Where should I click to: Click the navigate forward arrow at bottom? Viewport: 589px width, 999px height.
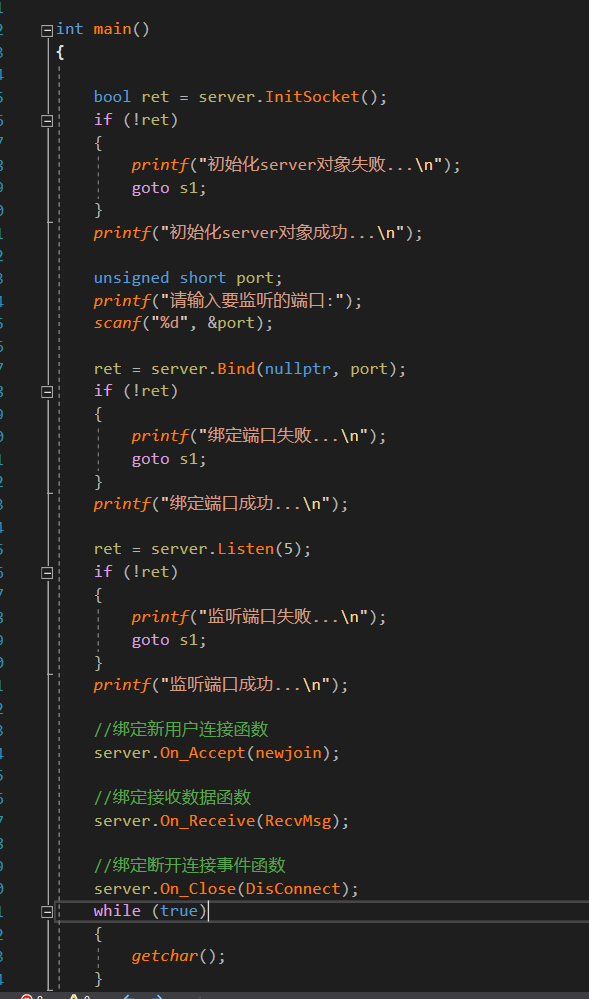pos(157,996)
